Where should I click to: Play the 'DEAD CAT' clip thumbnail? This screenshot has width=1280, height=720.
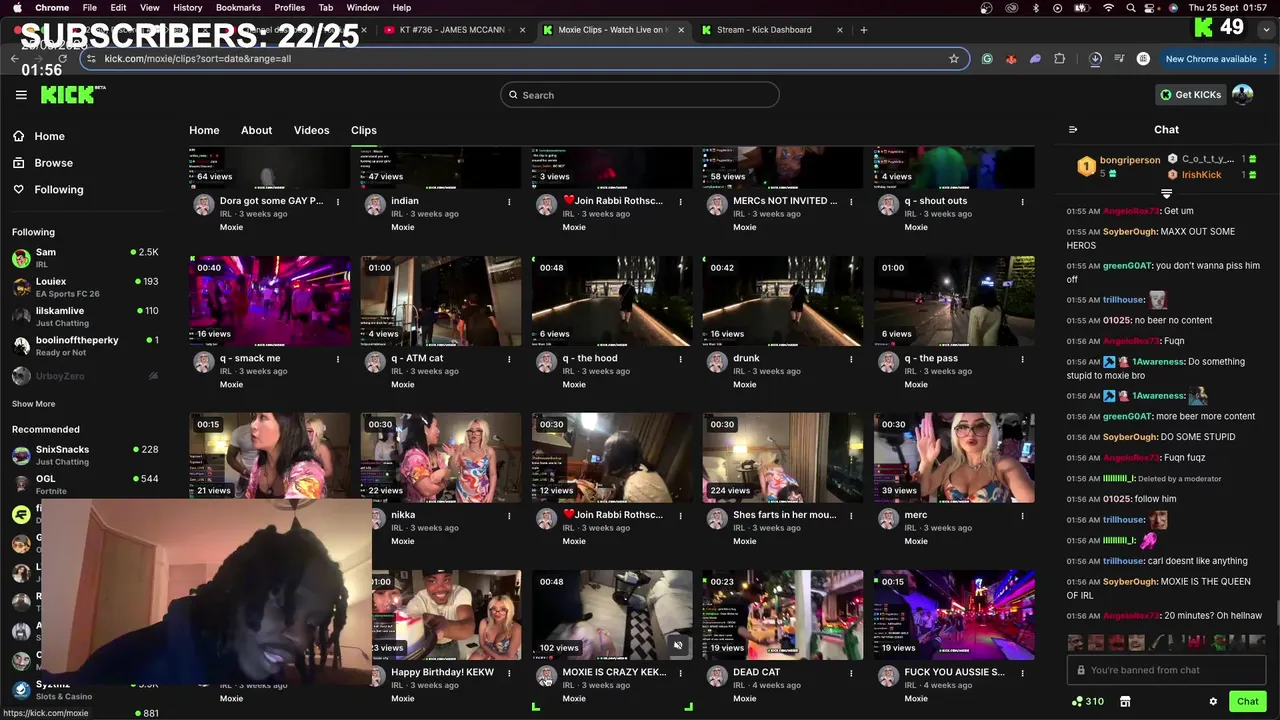coord(783,615)
